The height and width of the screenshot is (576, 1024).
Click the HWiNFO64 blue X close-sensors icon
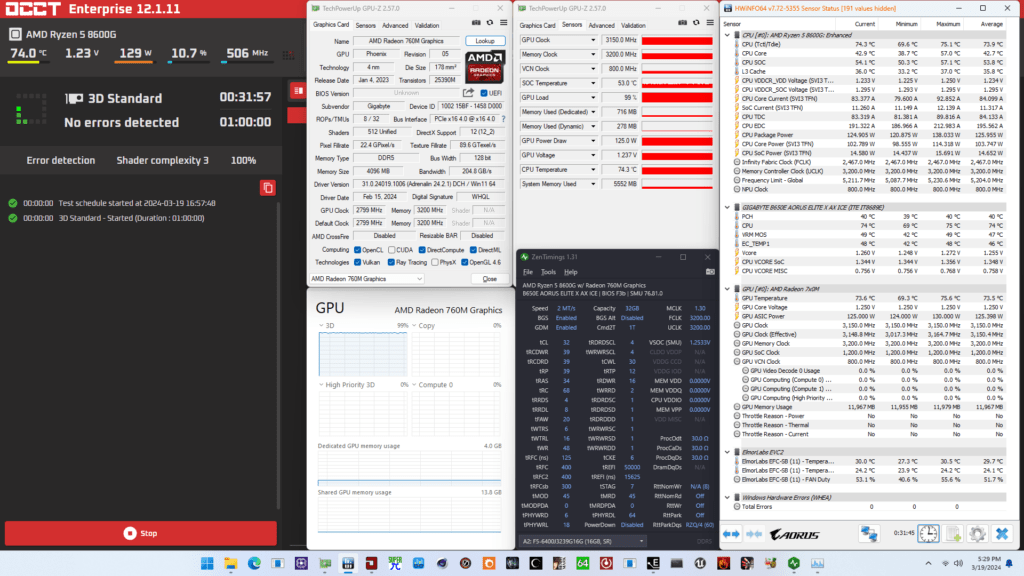click(1002, 534)
